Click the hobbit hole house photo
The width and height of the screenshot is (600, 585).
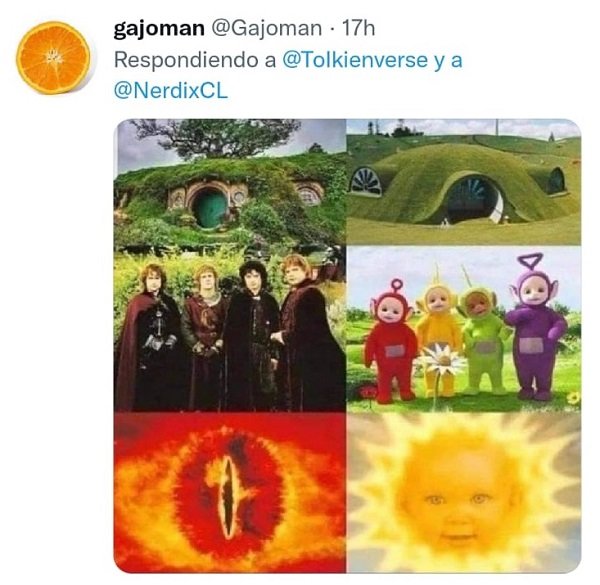click(x=231, y=182)
